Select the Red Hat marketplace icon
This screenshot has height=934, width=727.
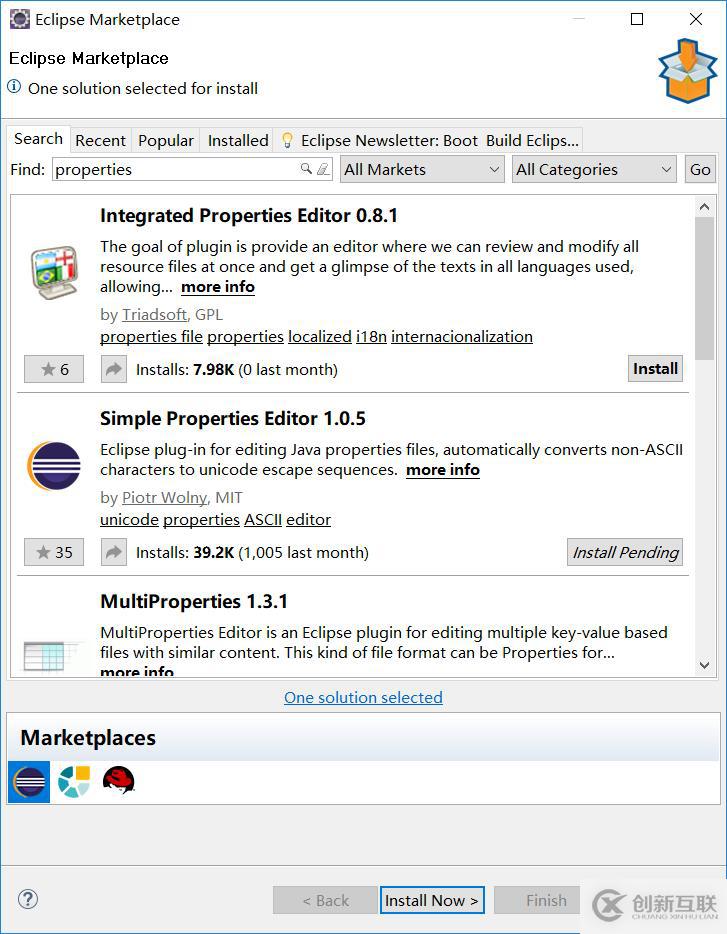click(x=119, y=780)
